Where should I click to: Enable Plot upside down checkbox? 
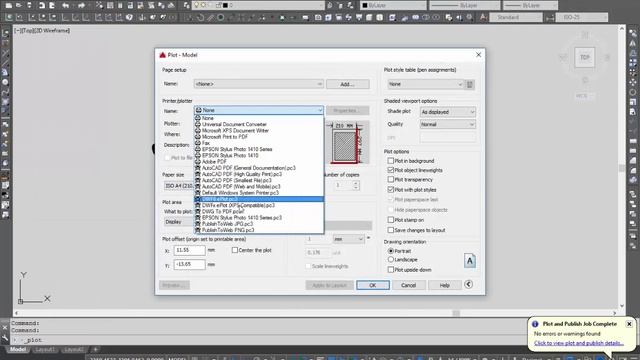(391, 269)
